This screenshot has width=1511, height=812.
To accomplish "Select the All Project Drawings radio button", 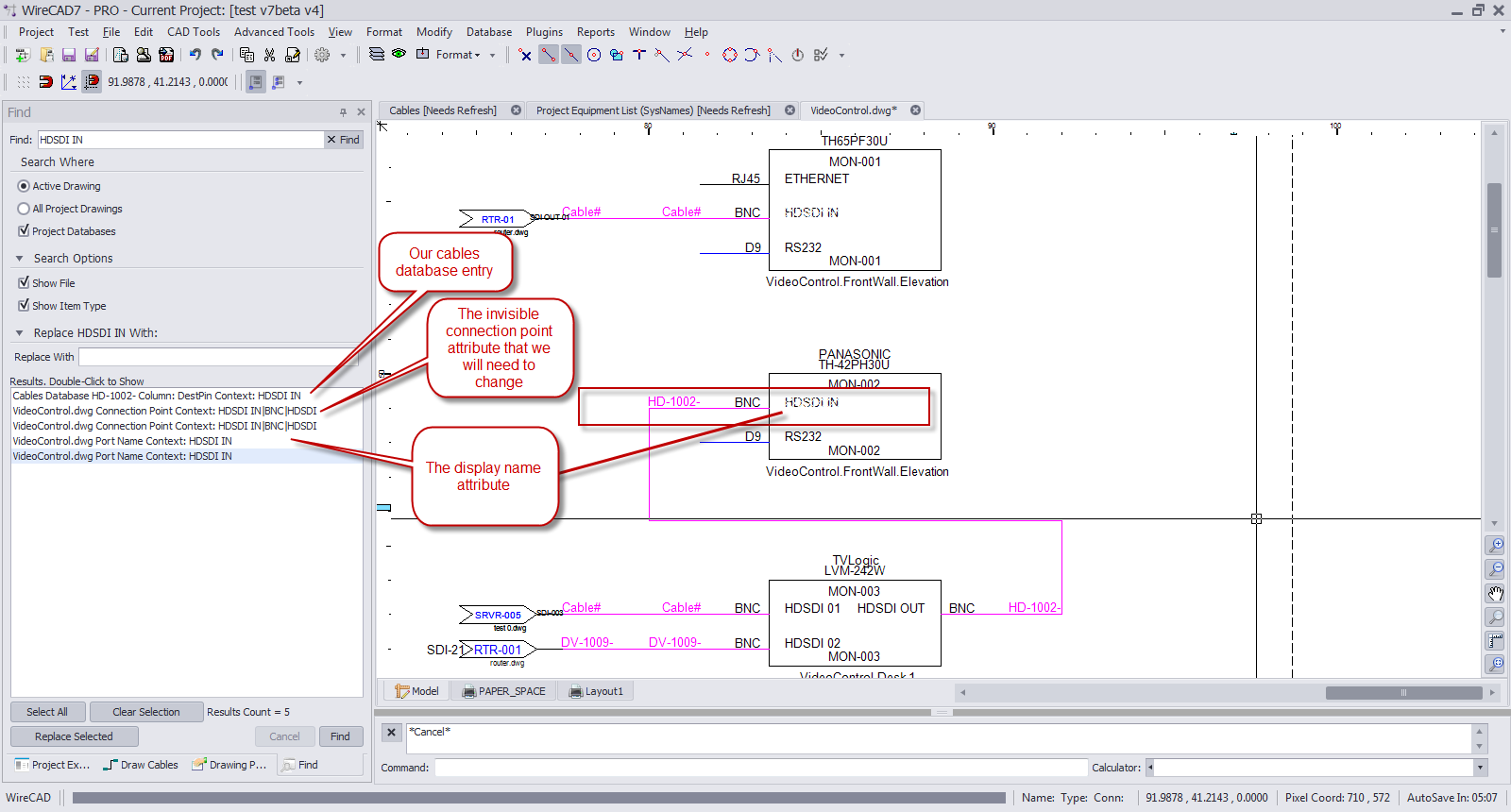I will (x=24, y=209).
